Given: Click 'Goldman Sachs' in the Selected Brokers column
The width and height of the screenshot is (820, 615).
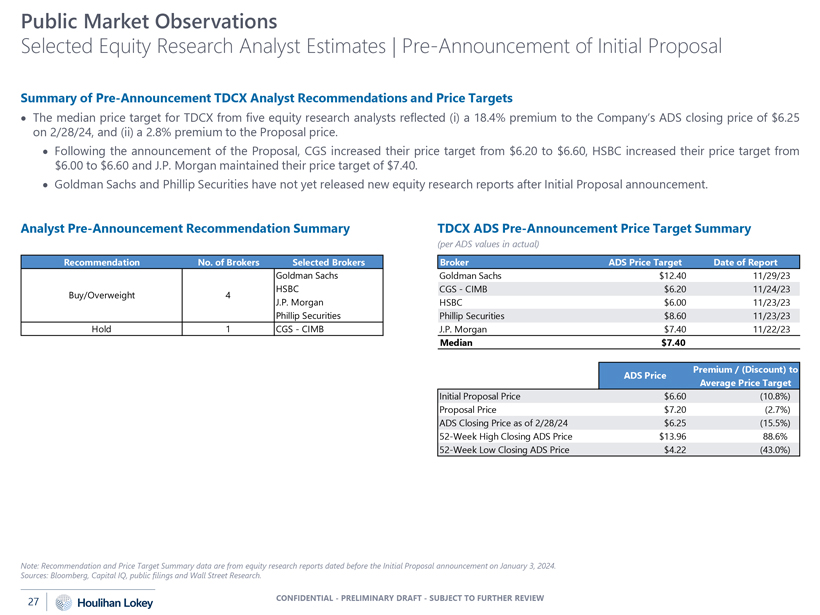Looking at the screenshot, I should (307, 276).
